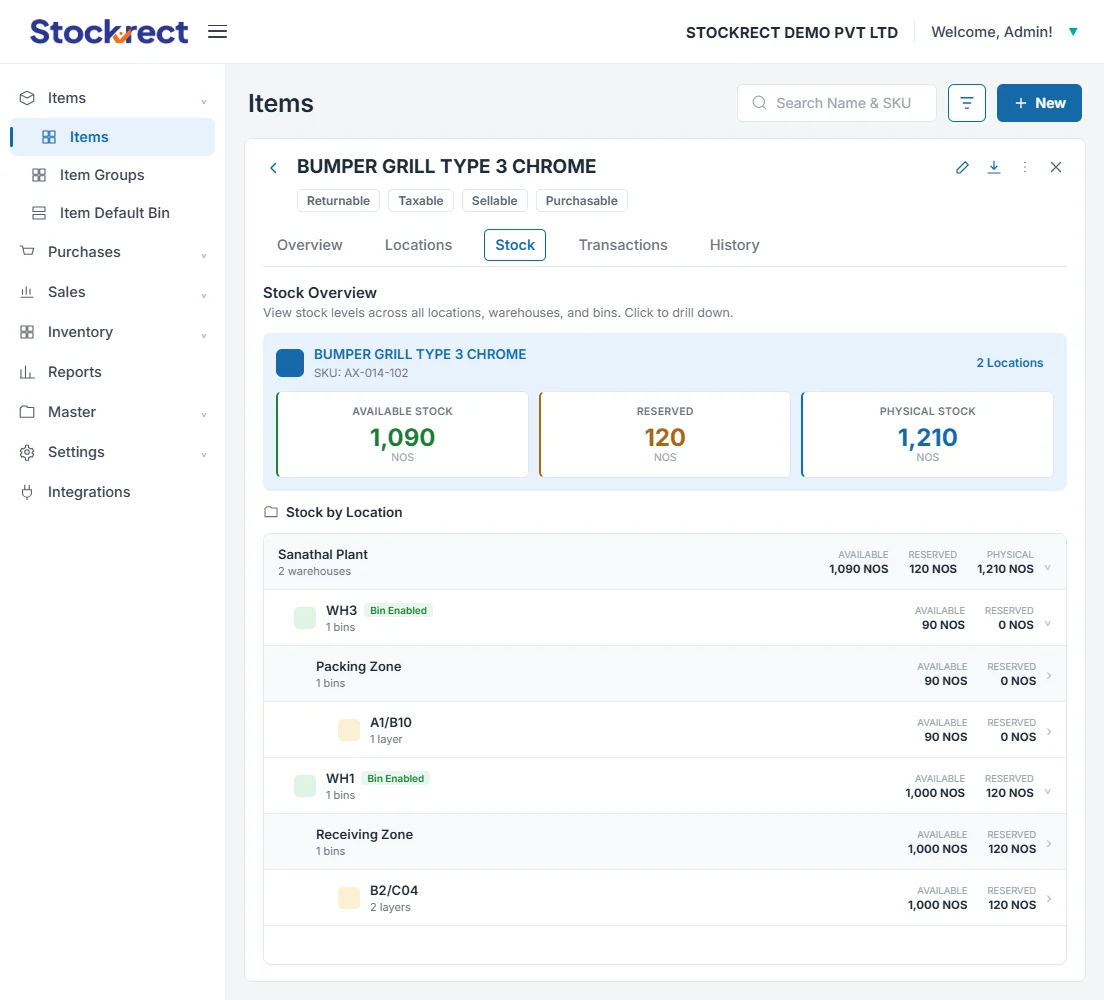
Task: Expand the Items sidebar section arrow
Action: point(203,101)
